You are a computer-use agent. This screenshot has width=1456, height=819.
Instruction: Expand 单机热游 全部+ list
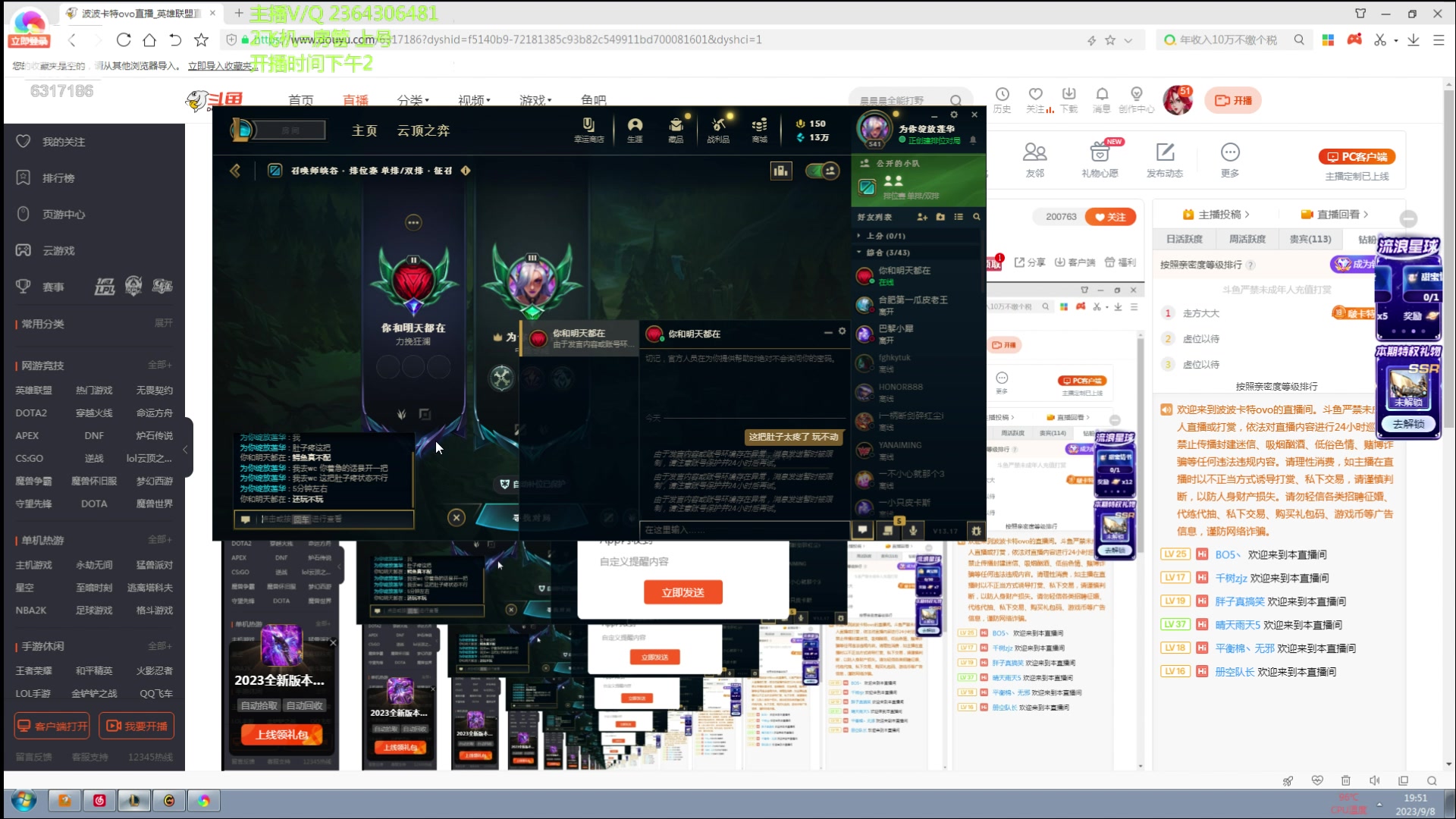pyautogui.click(x=160, y=539)
